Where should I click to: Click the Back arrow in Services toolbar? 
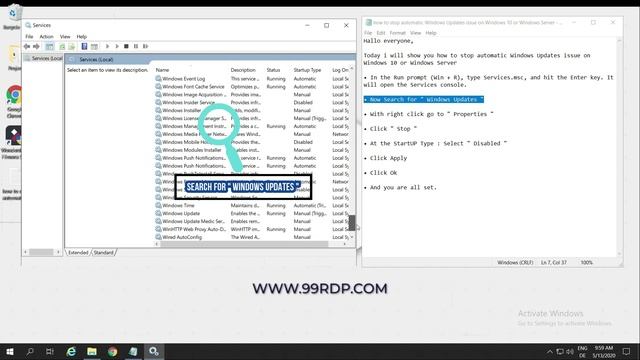[27, 47]
